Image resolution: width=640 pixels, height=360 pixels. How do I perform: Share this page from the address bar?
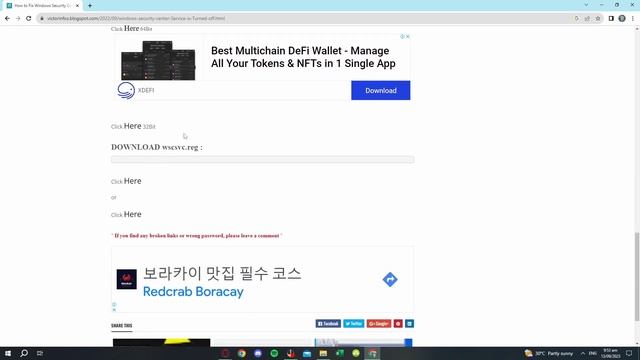[x=587, y=18]
